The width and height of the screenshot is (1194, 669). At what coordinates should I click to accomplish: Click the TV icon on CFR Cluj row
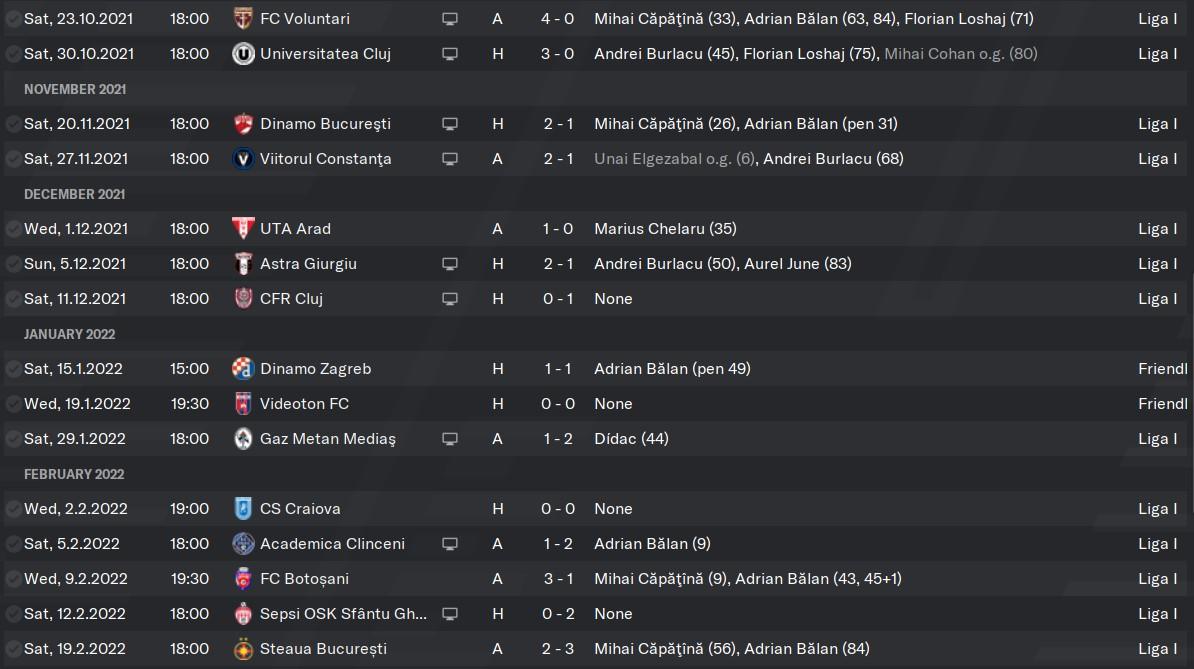(450, 299)
